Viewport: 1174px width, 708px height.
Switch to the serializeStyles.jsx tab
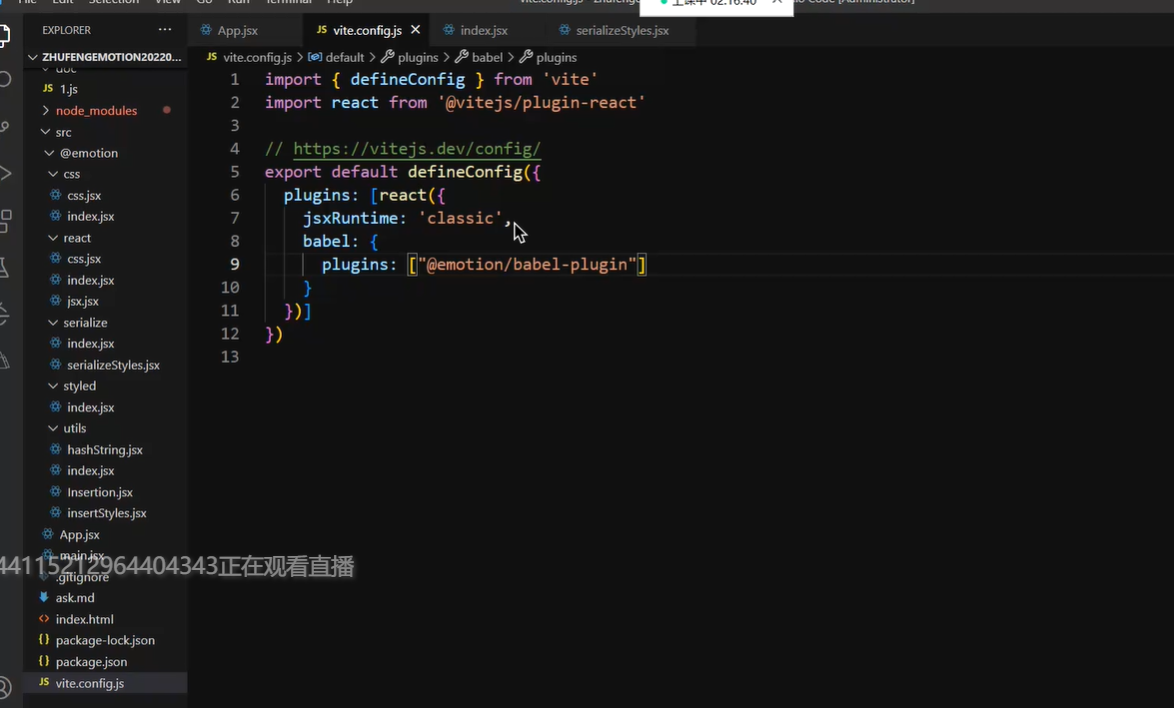[622, 31]
